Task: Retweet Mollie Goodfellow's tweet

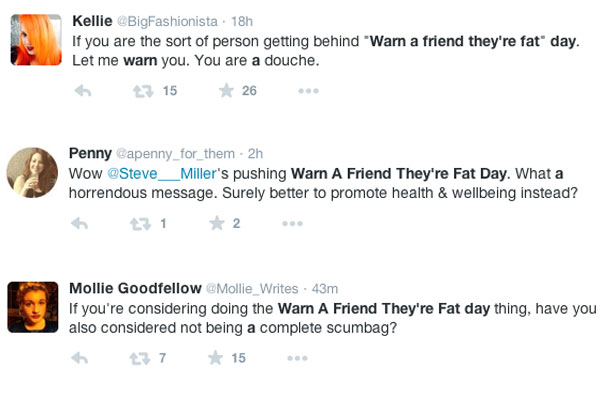Action: [140, 359]
